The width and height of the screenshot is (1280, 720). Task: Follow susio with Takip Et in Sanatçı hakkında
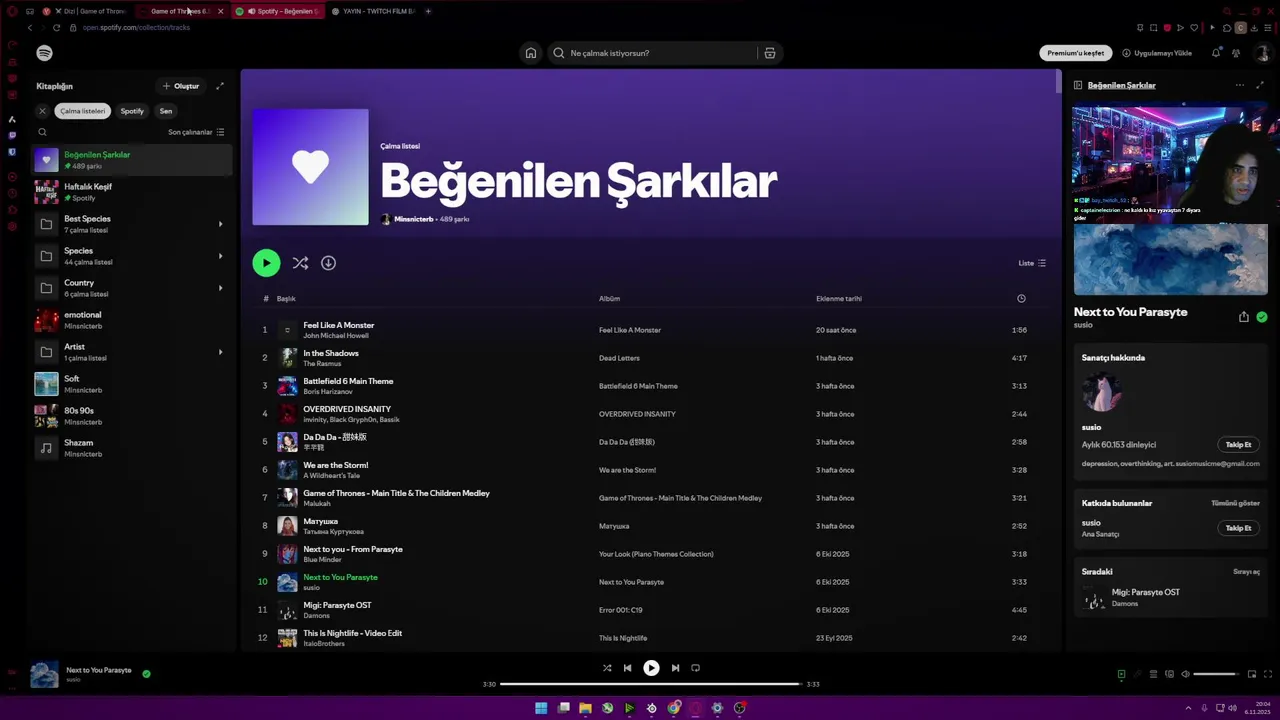coord(1238,444)
